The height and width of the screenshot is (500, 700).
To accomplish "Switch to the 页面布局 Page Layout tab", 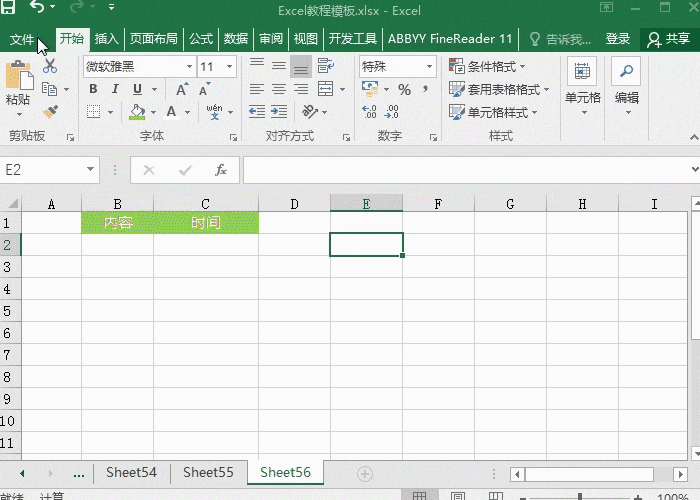I will (x=154, y=39).
